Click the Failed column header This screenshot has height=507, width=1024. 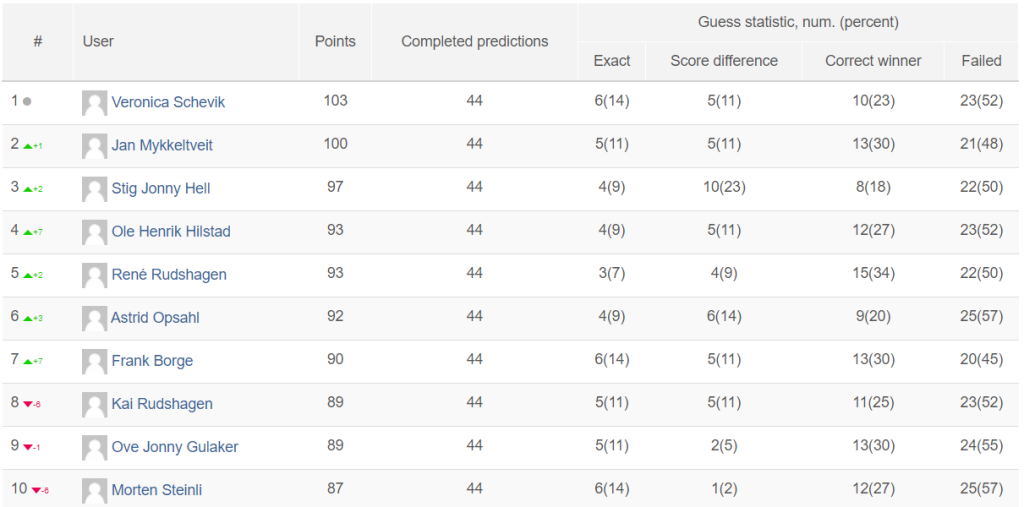[981, 61]
